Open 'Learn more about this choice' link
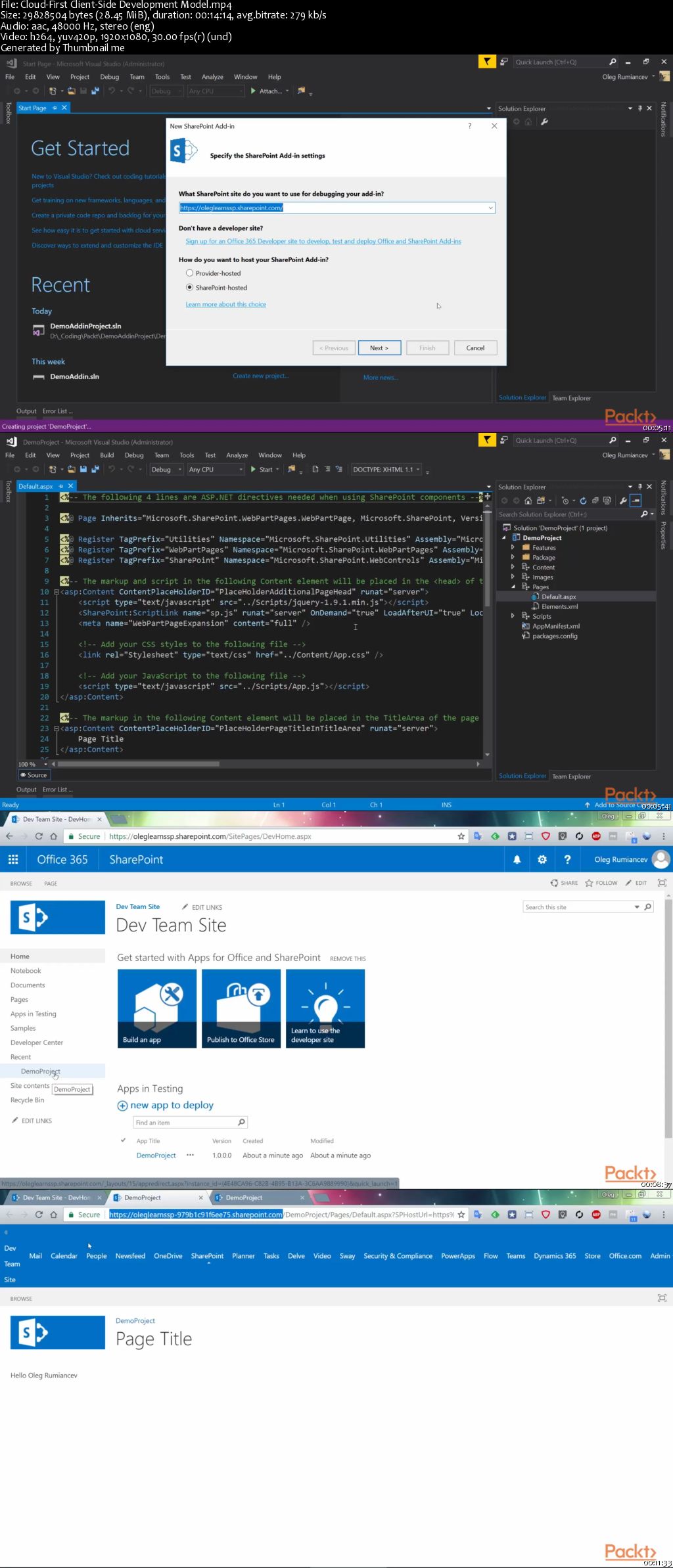This screenshot has height=1568, width=673. coord(225,304)
